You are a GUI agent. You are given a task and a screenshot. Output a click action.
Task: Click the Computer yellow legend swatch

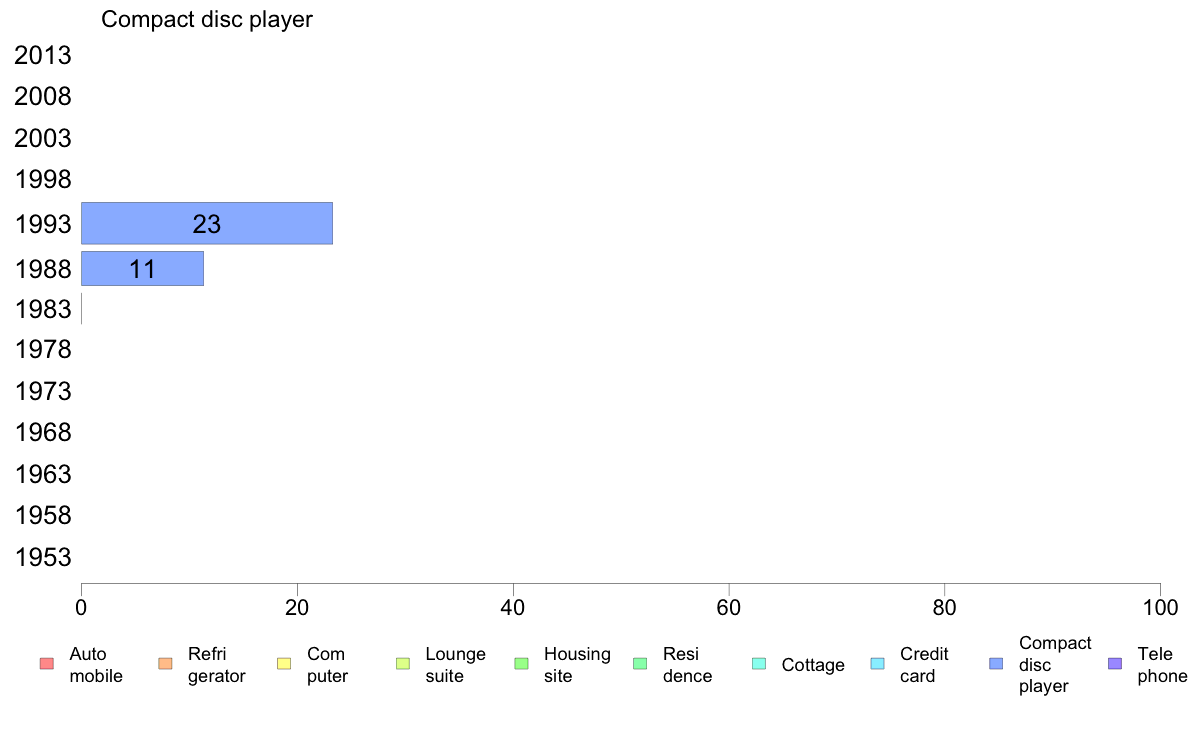pyautogui.click(x=284, y=664)
